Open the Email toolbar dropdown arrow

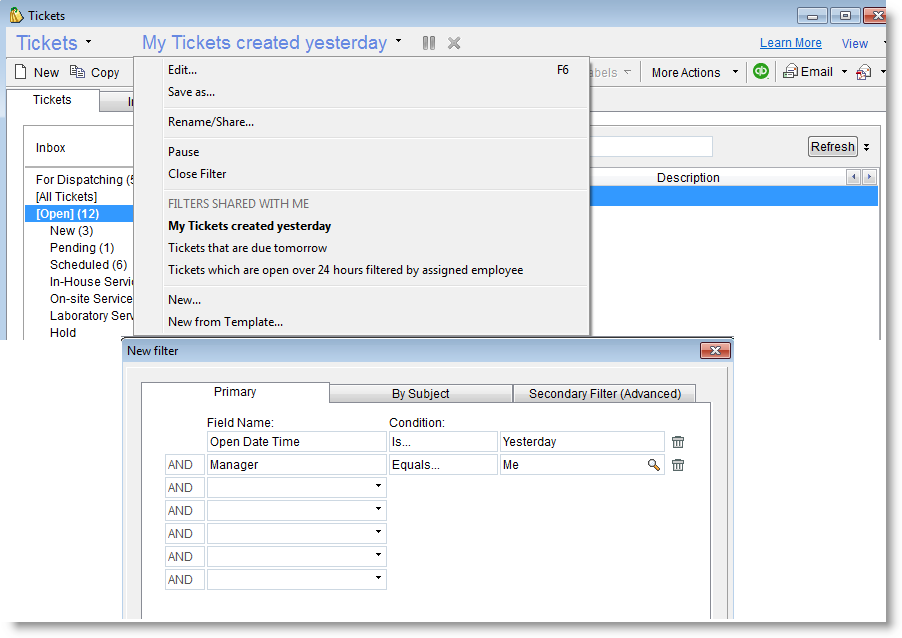tap(844, 72)
